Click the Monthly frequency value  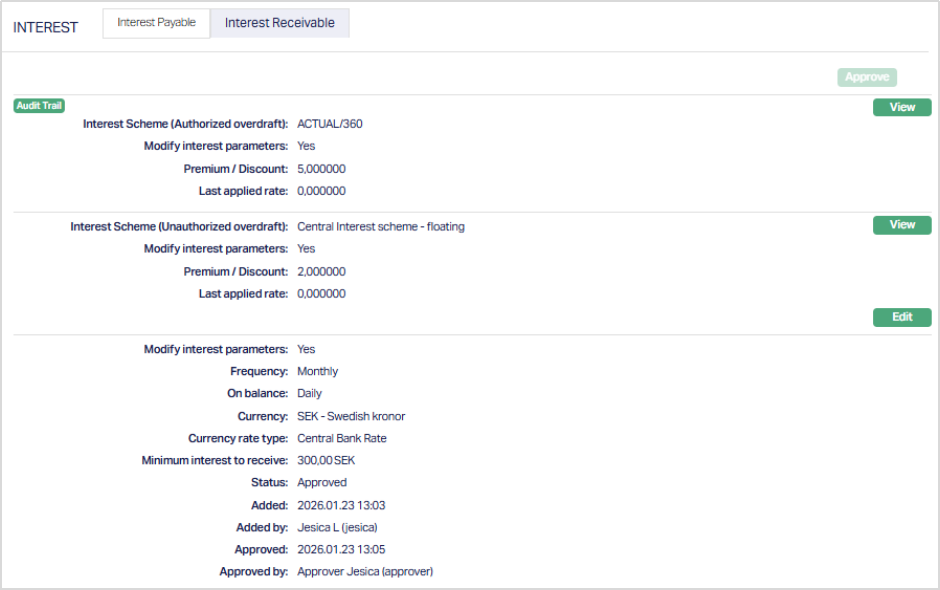click(x=317, y=371)
